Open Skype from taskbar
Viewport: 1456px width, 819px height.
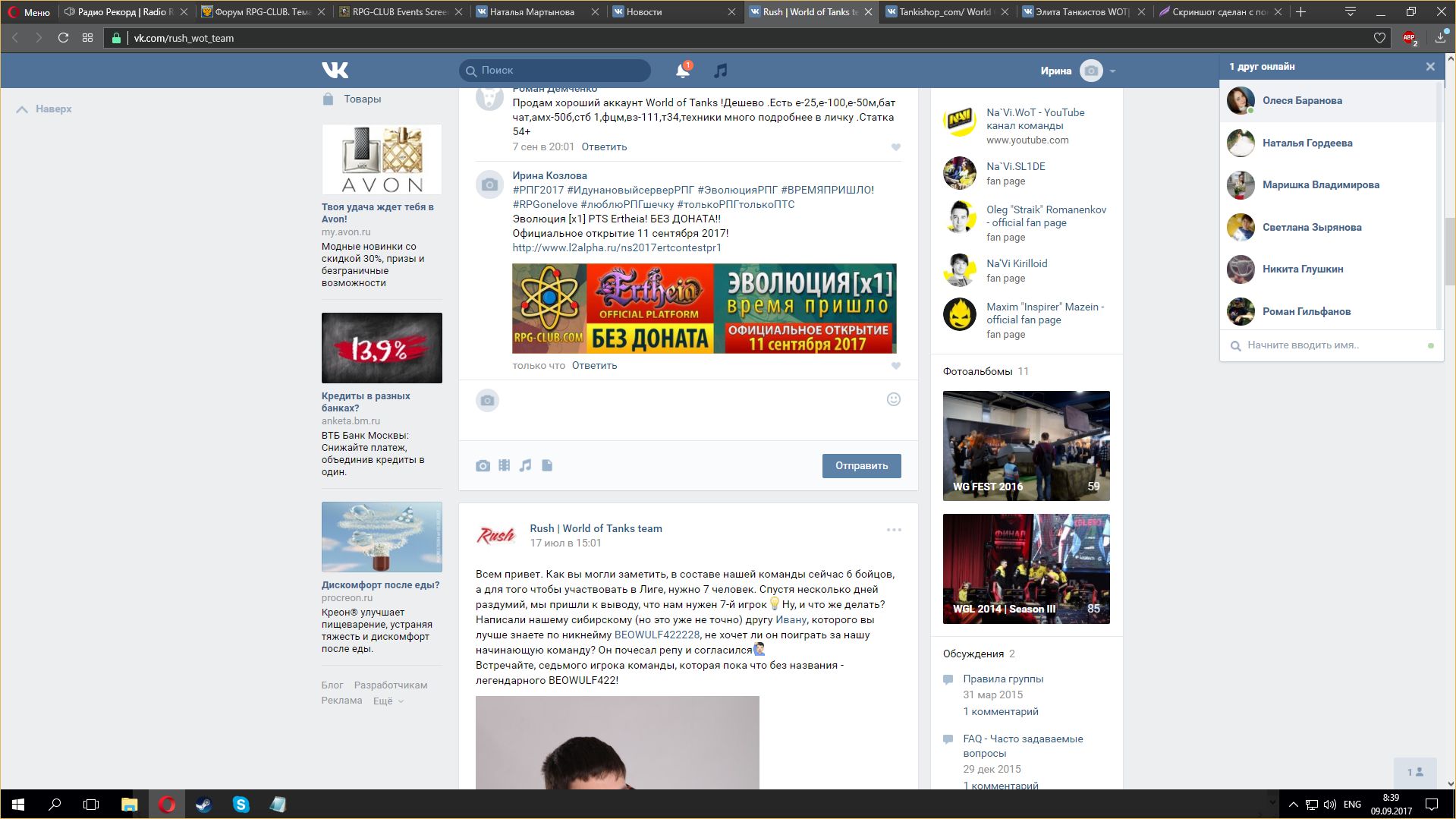[241, 805]
